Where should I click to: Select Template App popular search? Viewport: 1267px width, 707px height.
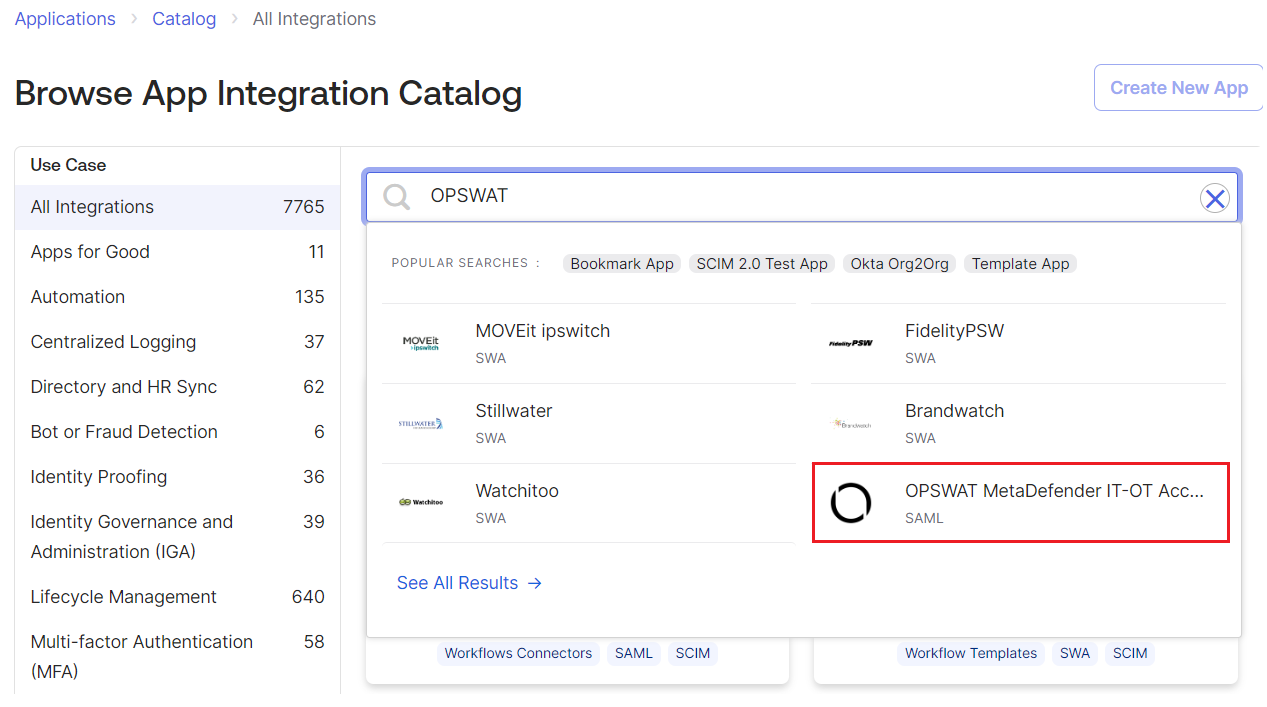tap(1020, 264)
